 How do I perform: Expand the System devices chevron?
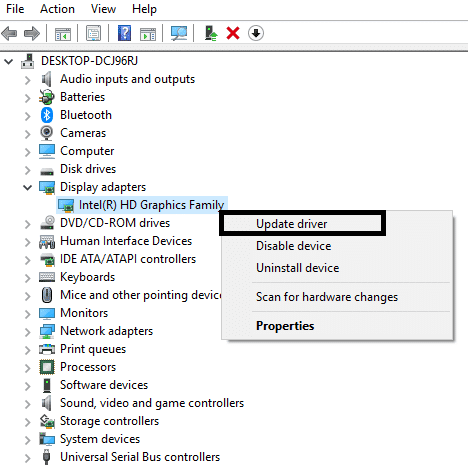[27, 440]
